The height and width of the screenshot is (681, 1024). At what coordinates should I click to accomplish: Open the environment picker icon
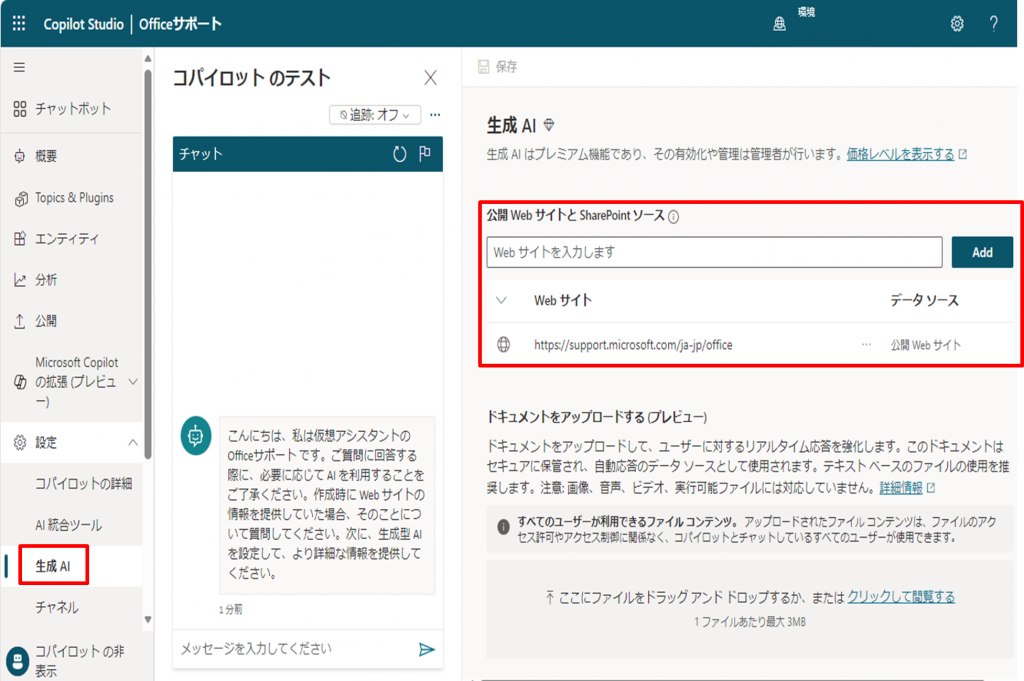pos(779,24)
